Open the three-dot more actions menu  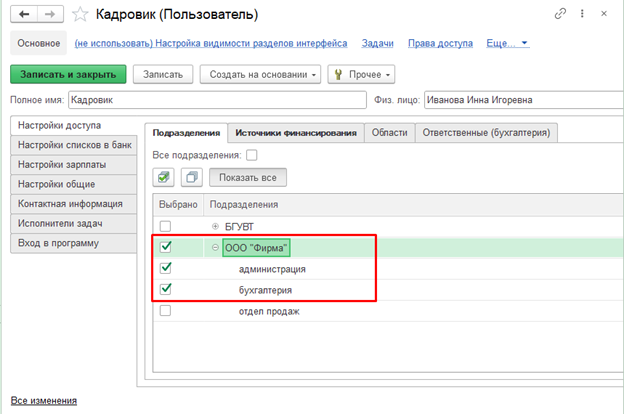coord(582,14)
